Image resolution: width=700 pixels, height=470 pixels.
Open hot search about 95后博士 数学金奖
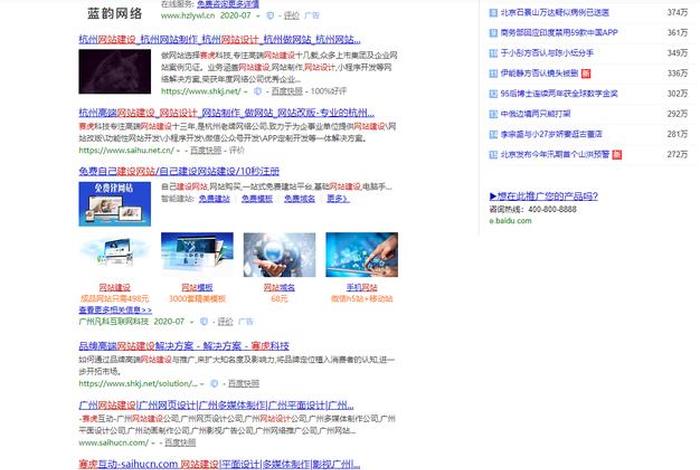[x=559, y=94]
